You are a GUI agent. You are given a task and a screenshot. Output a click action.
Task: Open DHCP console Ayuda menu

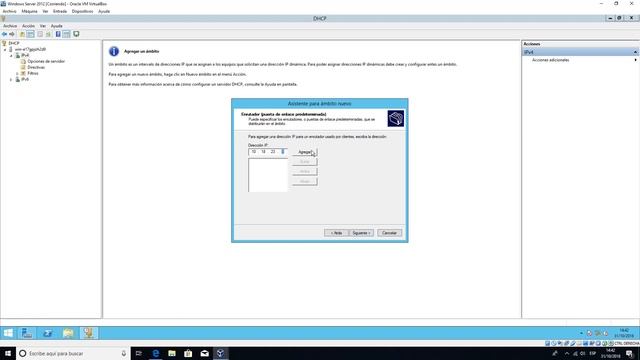(x=57, y=26)
